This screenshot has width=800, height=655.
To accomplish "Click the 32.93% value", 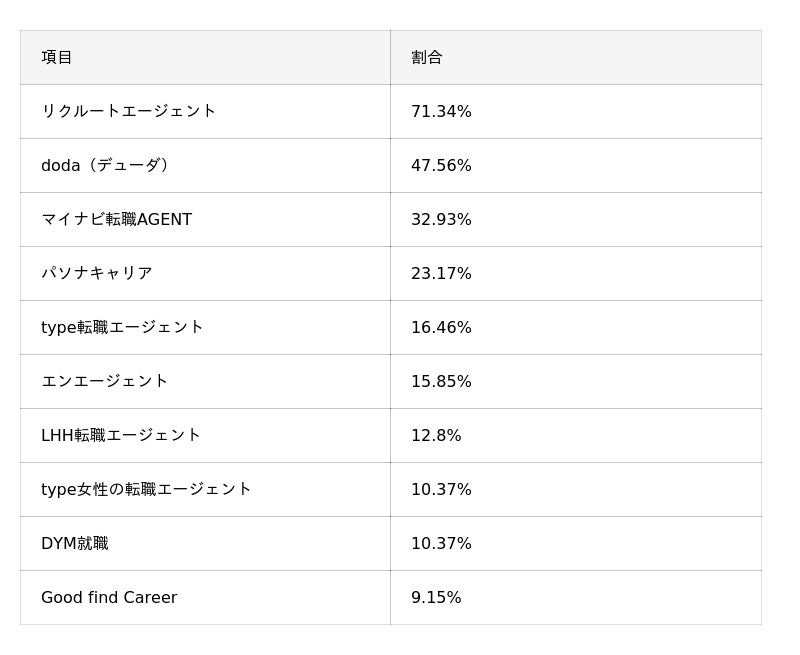I will 441,219.
